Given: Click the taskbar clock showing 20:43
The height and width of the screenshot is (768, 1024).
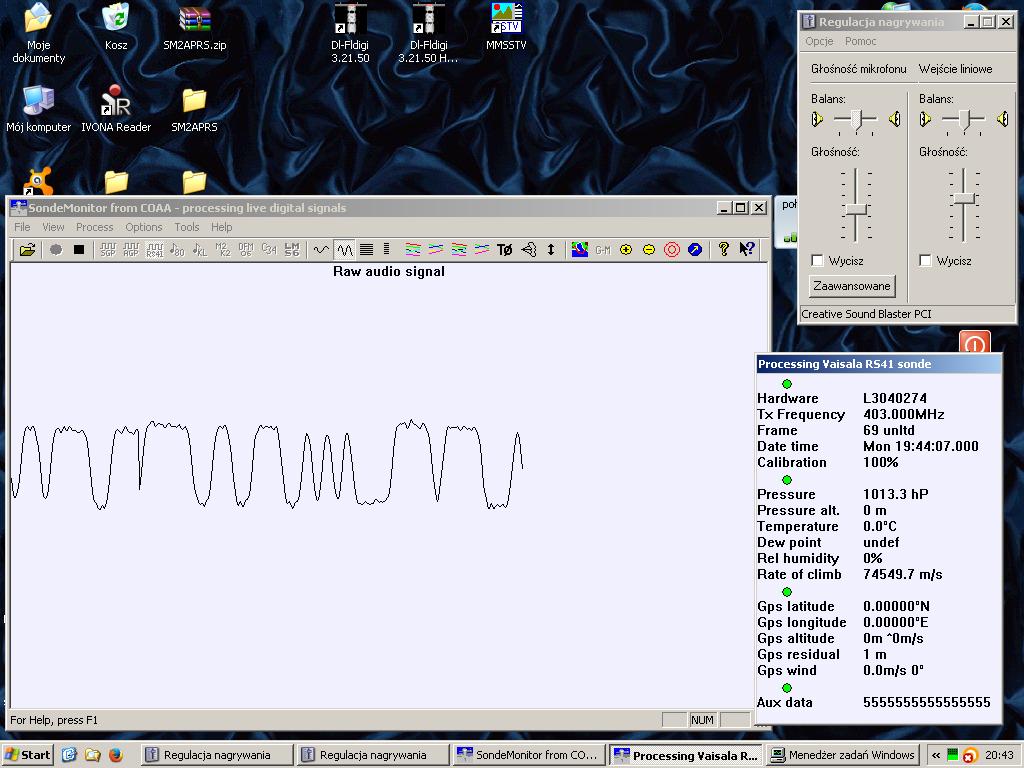Looking at the screenshot, I should click(1000, 755).
